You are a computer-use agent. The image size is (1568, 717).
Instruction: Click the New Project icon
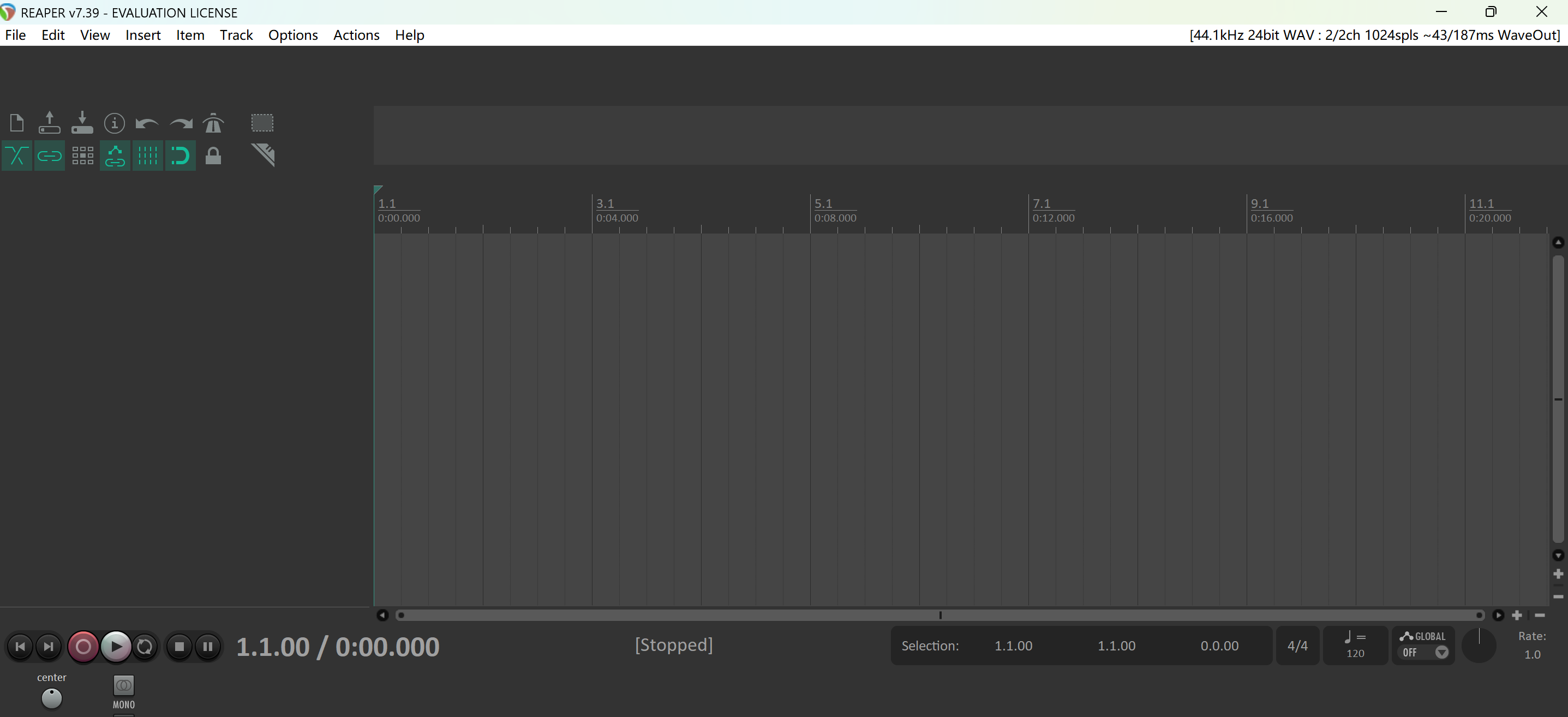point(17,123)
